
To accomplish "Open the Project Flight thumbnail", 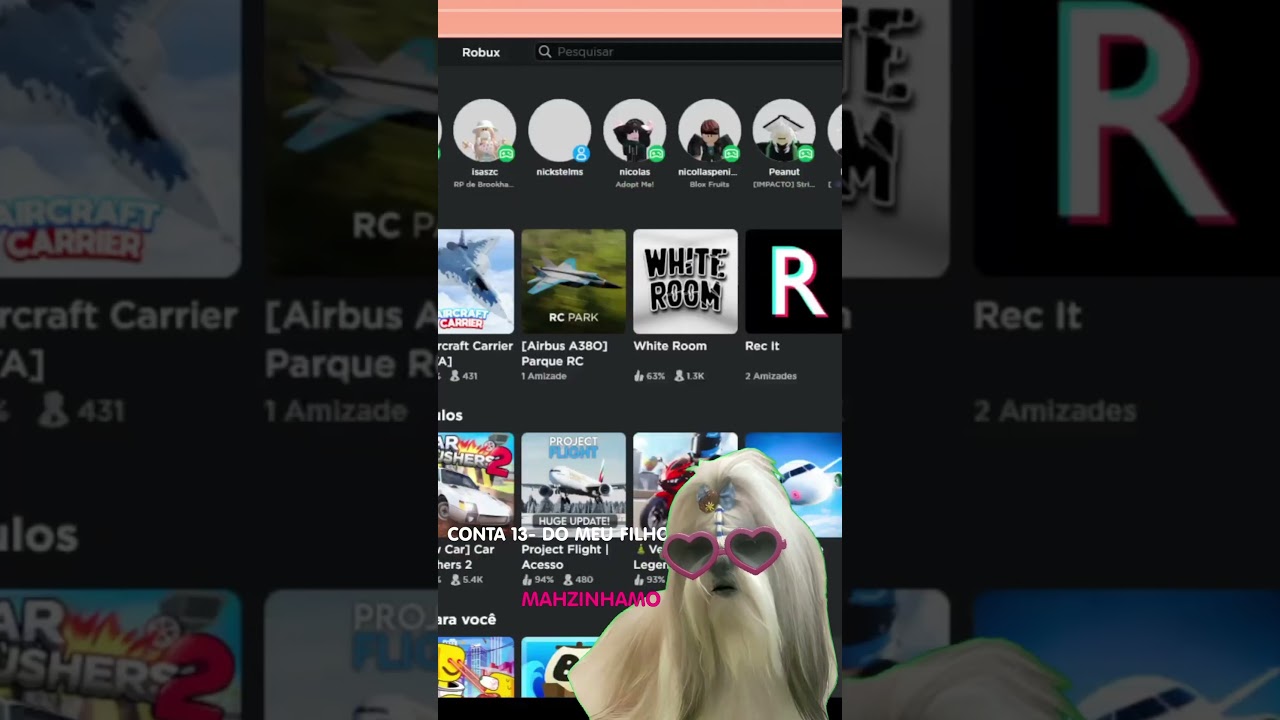I will 573,485.
